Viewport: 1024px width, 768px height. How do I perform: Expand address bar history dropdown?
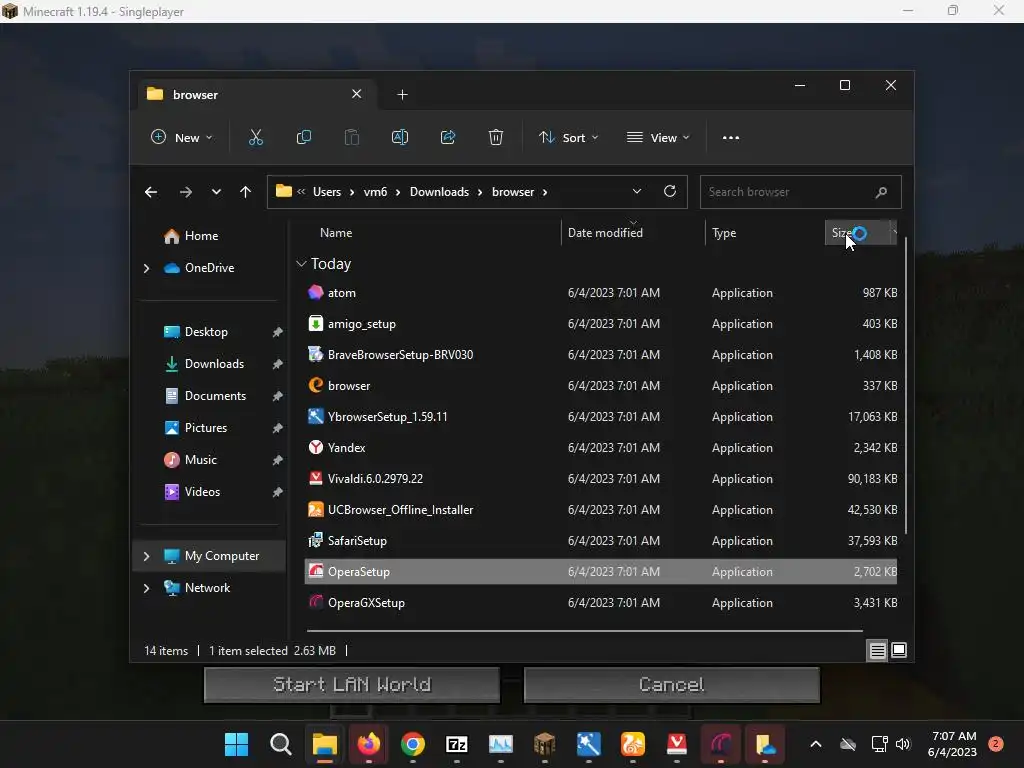[637, 191]
